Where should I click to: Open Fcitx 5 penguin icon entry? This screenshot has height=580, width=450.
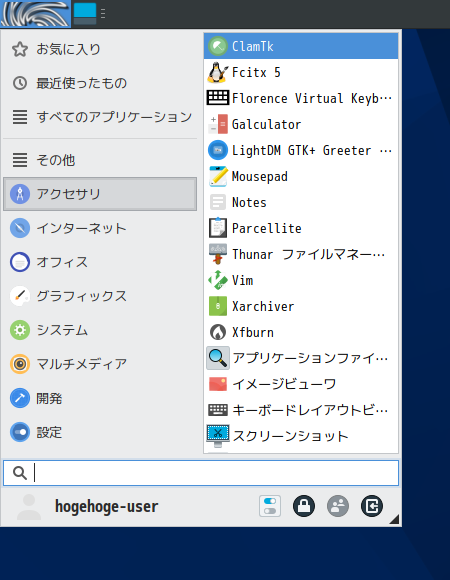click(x=301, y=72)
